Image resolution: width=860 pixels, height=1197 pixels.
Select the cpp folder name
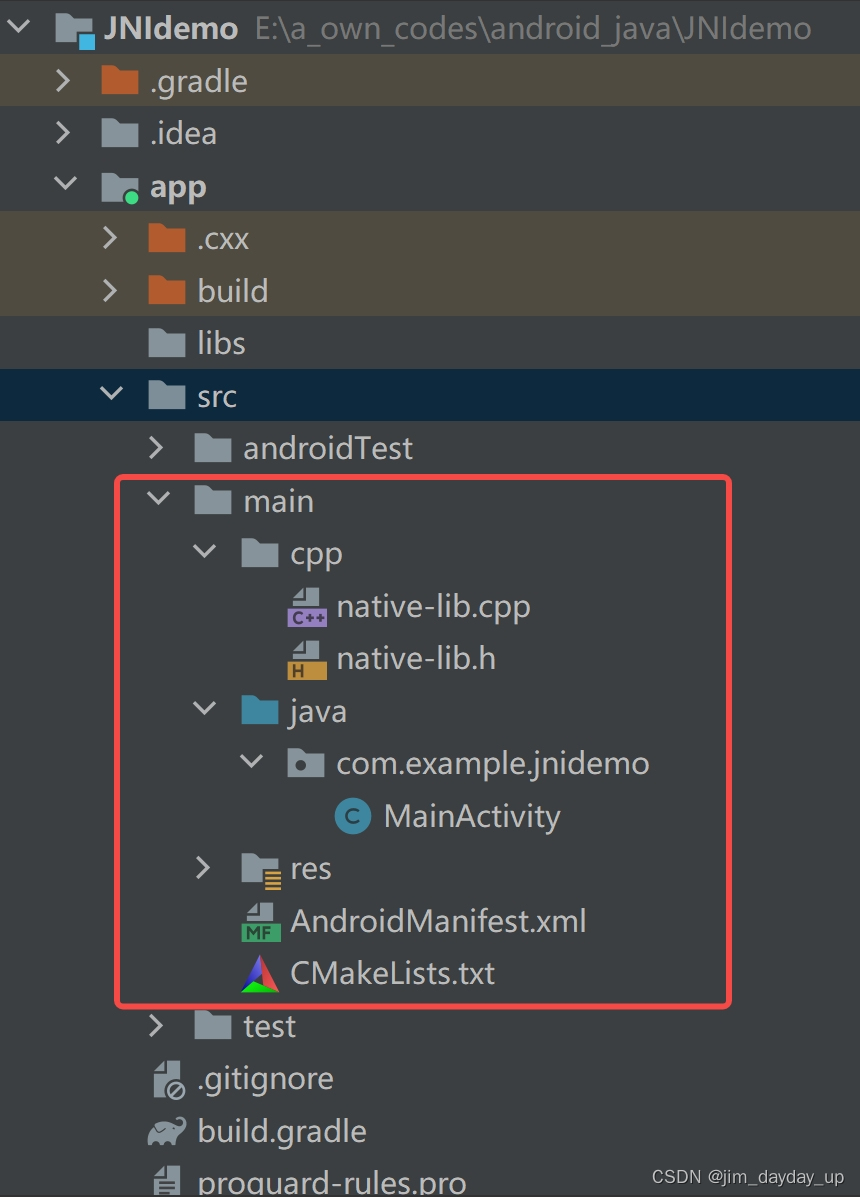click(316, 557)
